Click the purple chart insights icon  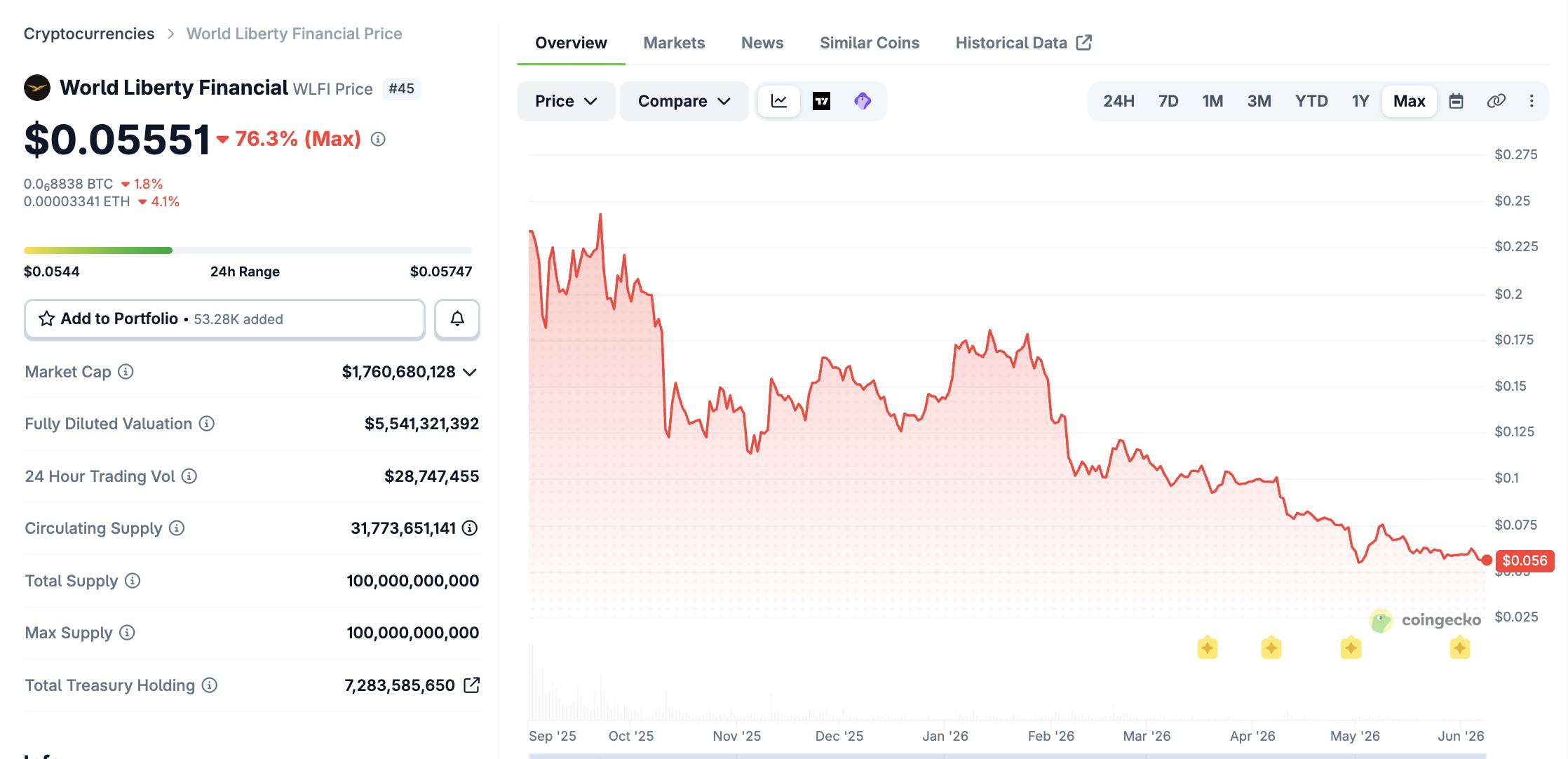pos(863,101)
